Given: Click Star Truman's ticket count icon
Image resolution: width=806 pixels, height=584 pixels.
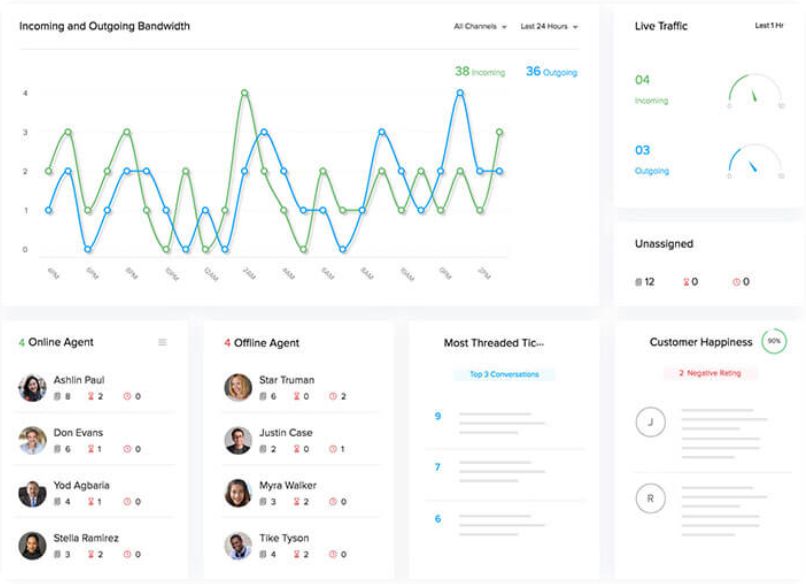Looking at the screenshot, I should 263,396.
